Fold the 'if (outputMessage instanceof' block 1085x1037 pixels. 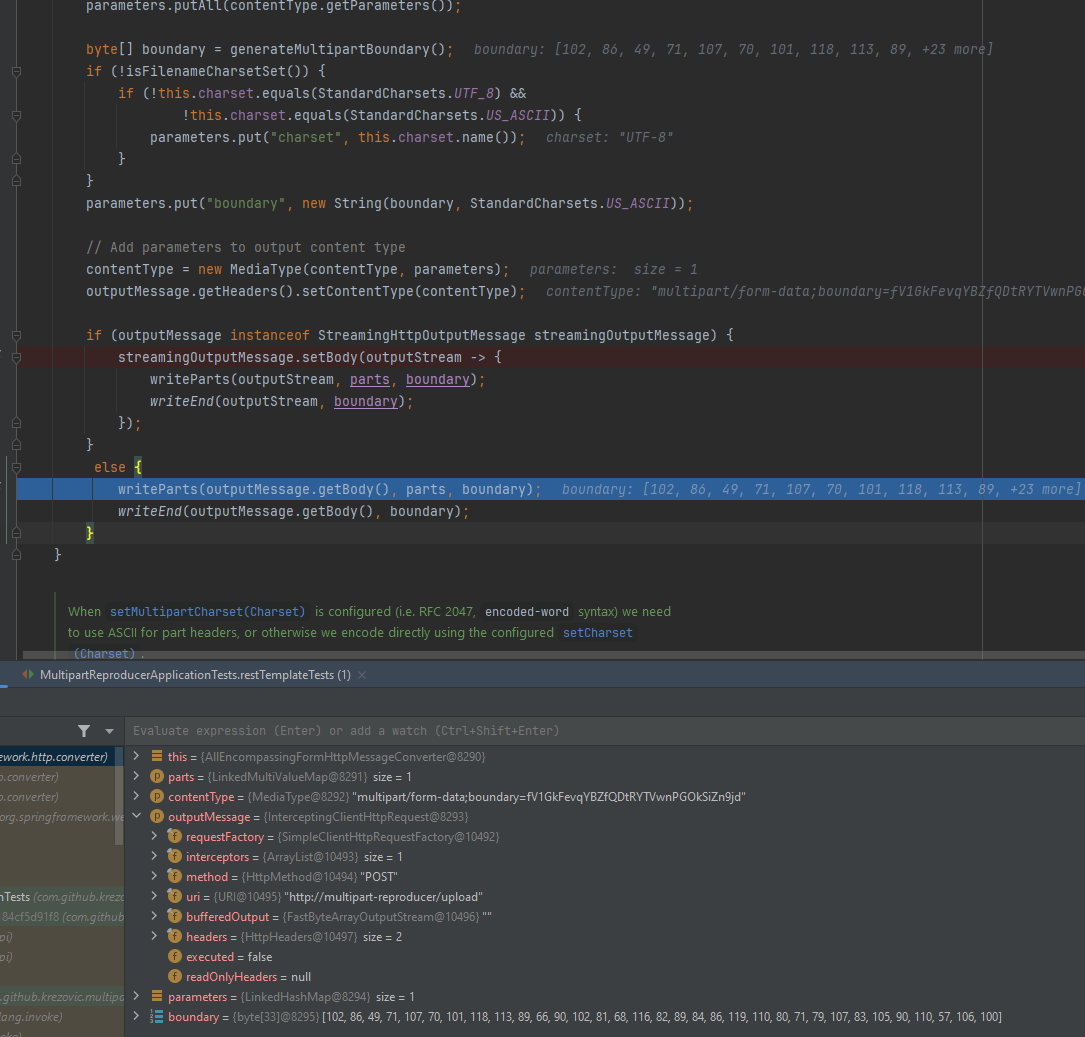17,336
